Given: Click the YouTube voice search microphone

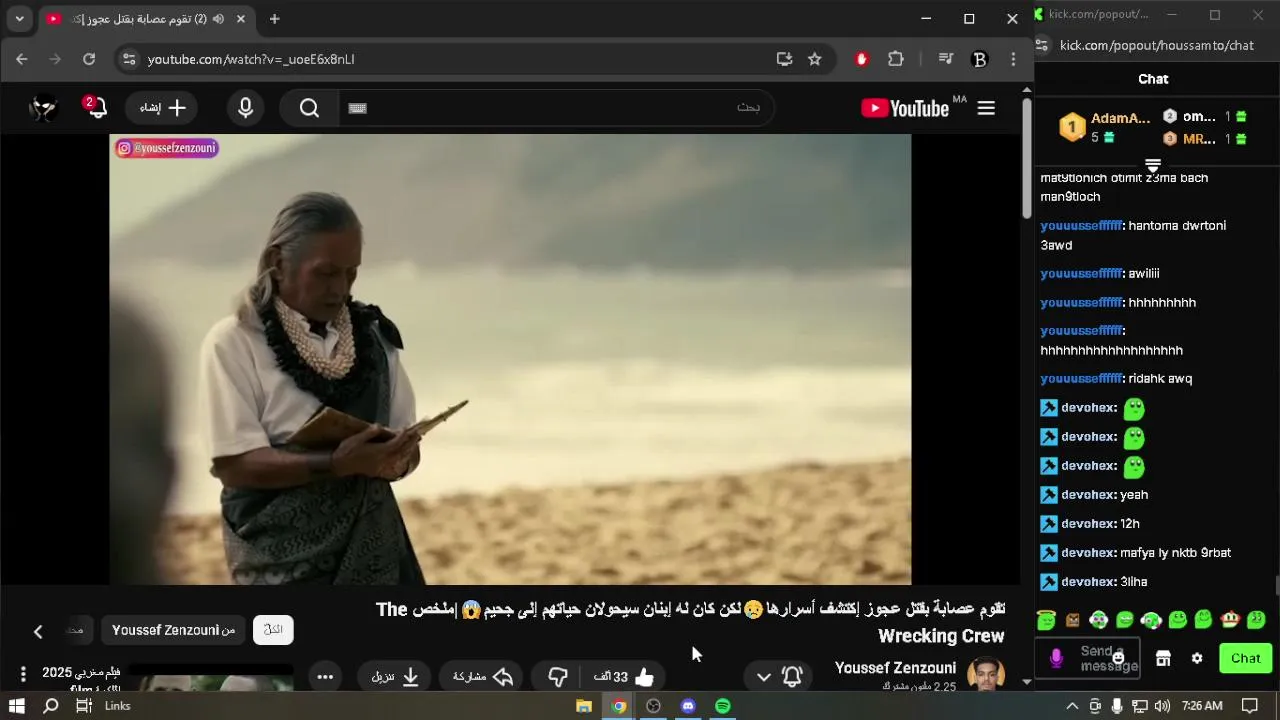Looking at the screenshot, I should (x=246, y=108).
